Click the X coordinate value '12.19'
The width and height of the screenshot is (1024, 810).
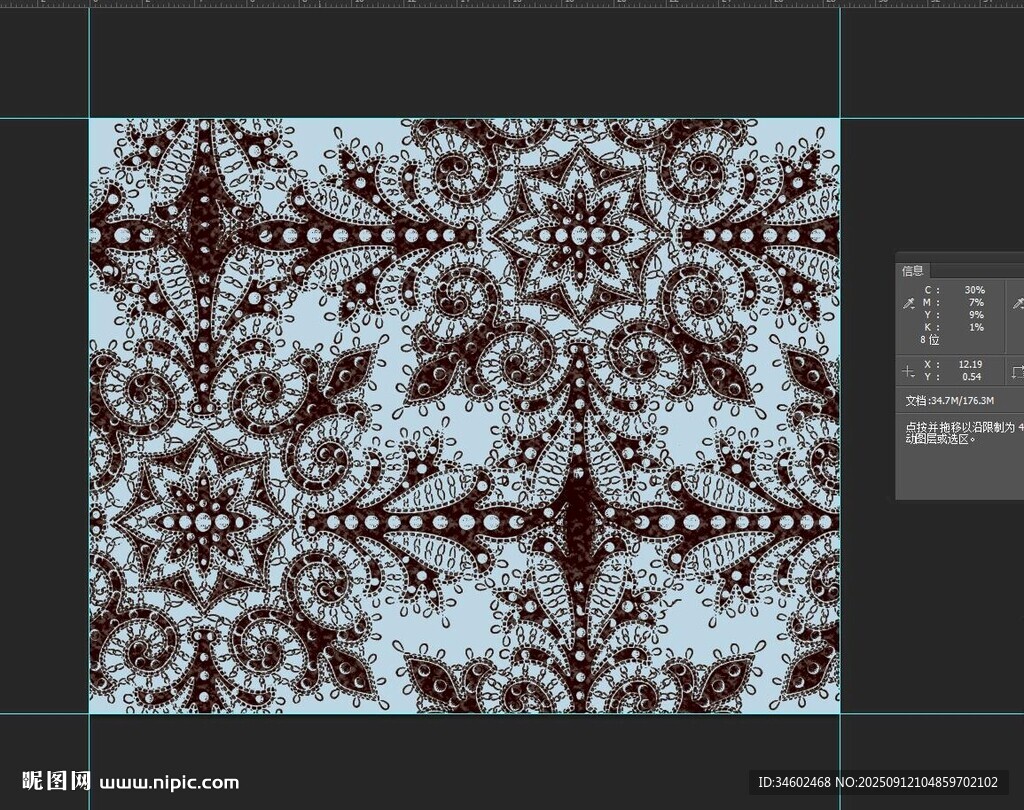tap(970, 364)
